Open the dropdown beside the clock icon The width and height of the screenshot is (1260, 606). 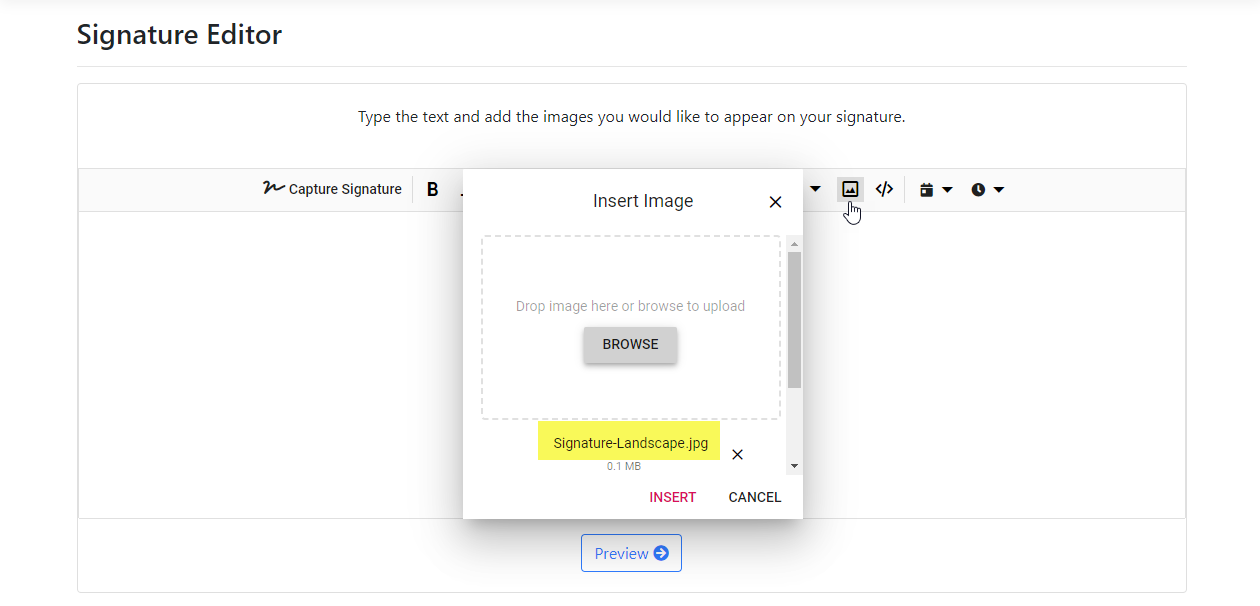click(997, 189)
